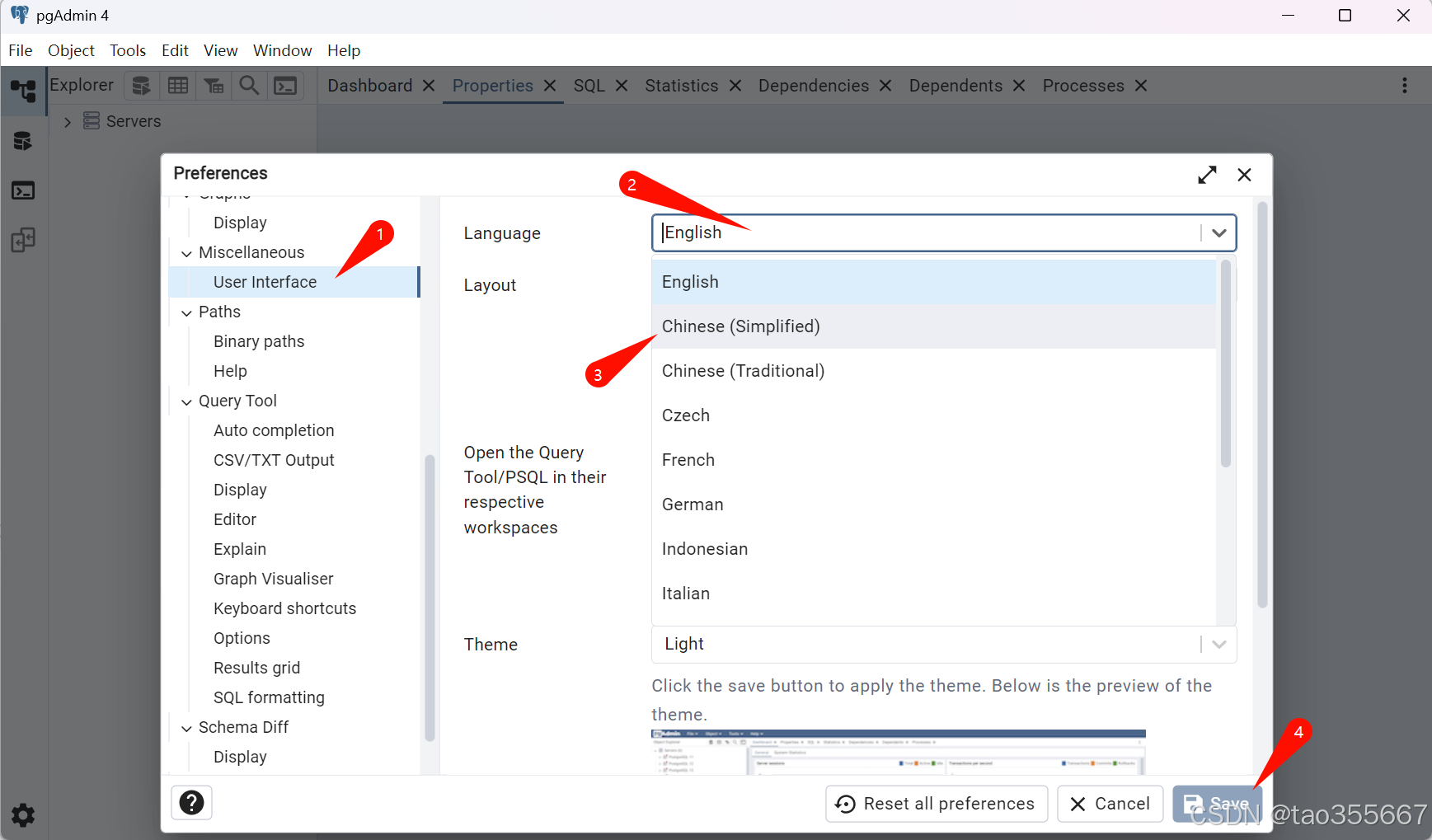Collapse the Query Tool preferences group
1432x840 pixels.
(x=186, y=401)
